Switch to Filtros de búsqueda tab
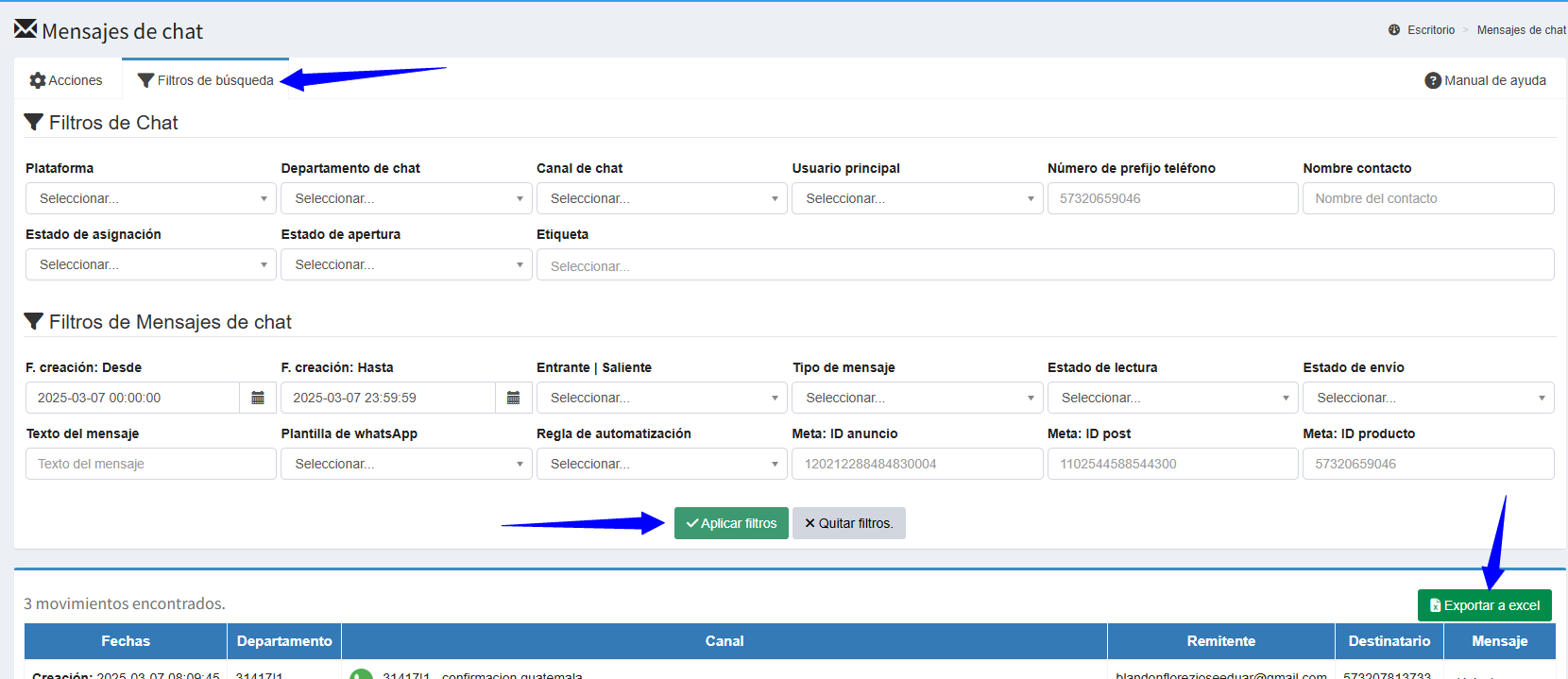The image size is (1568, 679). pyautogui.click(x=206, y=80)
